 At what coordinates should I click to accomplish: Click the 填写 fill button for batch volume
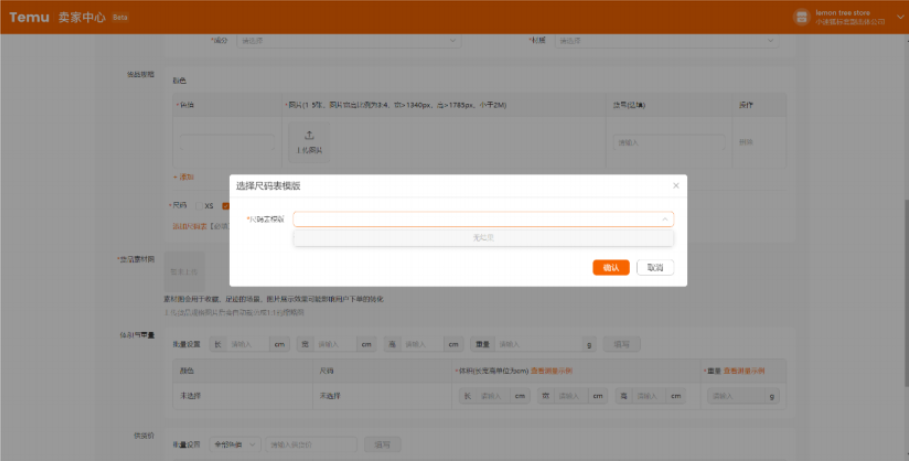tap(622, 344)
